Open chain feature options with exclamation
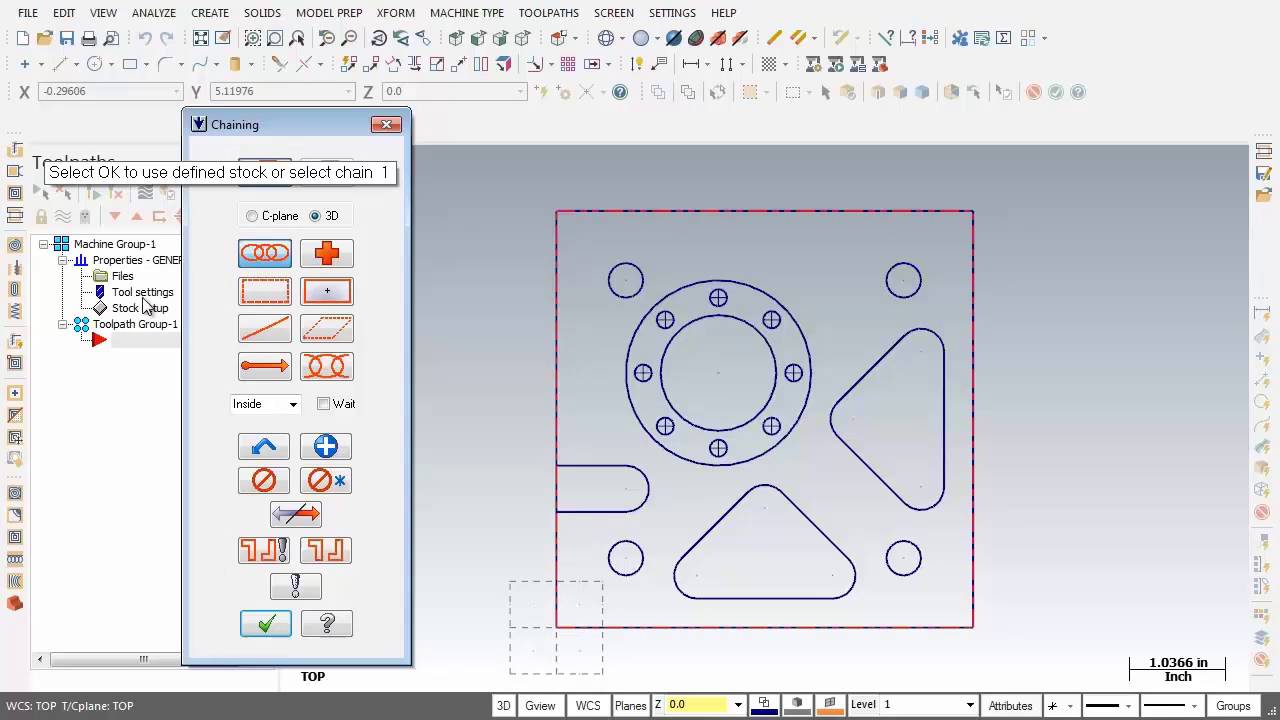1280x720 pixels. [x=264, y=550]
